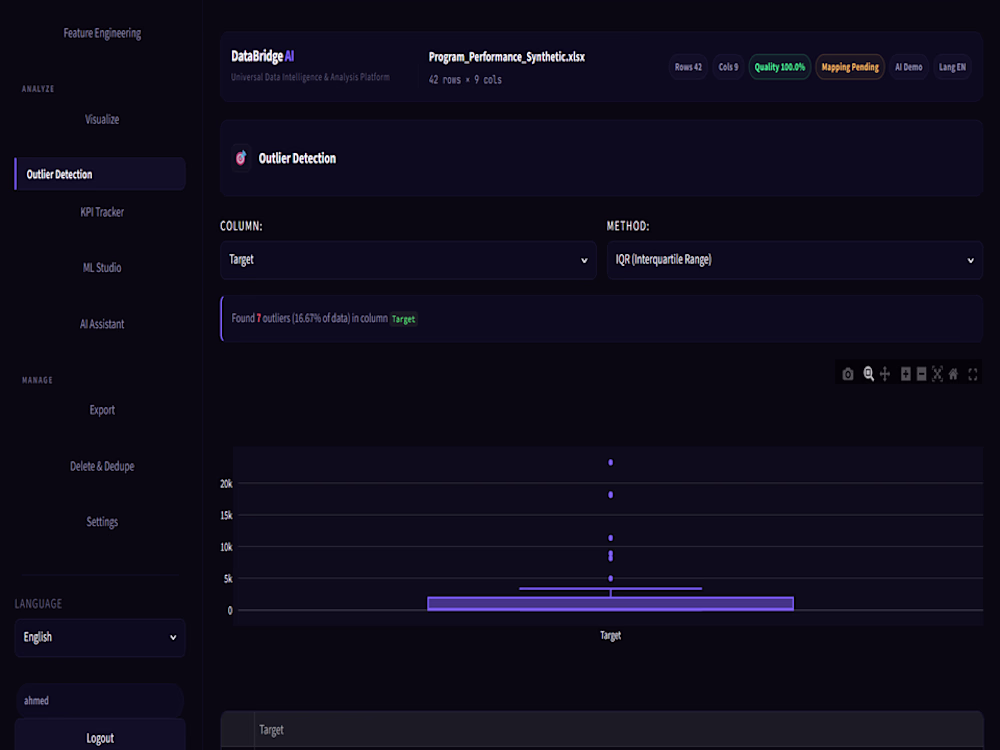The width and height of the screenshot is (1000, 750).
Task: Zoom out of the box plot
Action: (x=922, y=374)
